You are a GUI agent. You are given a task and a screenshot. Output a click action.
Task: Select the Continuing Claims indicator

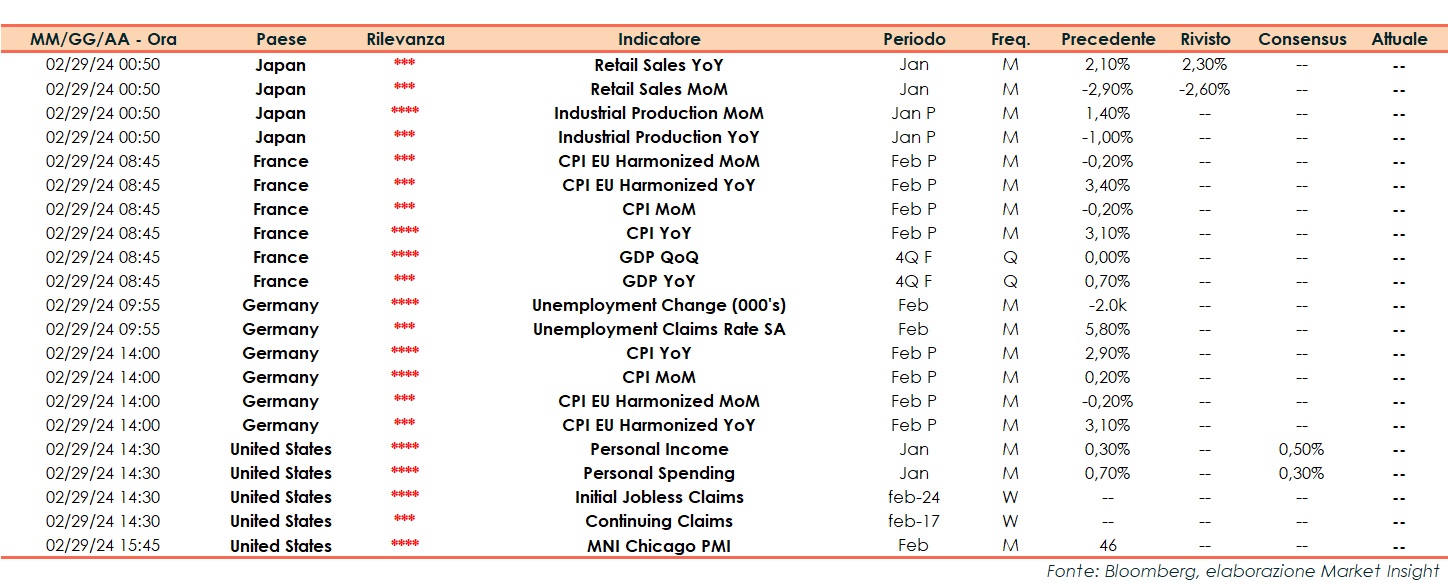coord(659,521)
